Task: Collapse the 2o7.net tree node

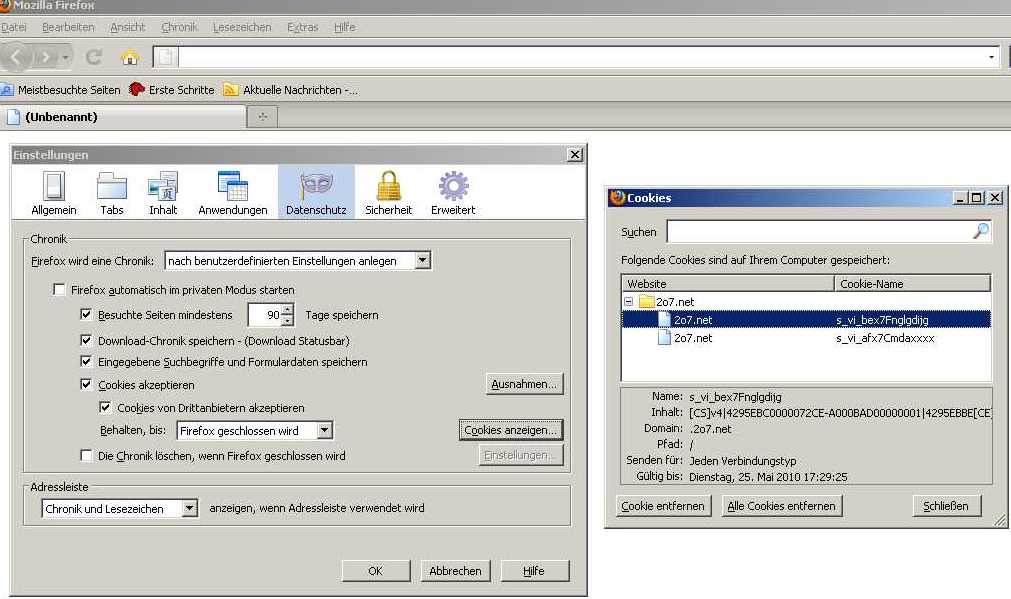Action: tap(629, 301)
